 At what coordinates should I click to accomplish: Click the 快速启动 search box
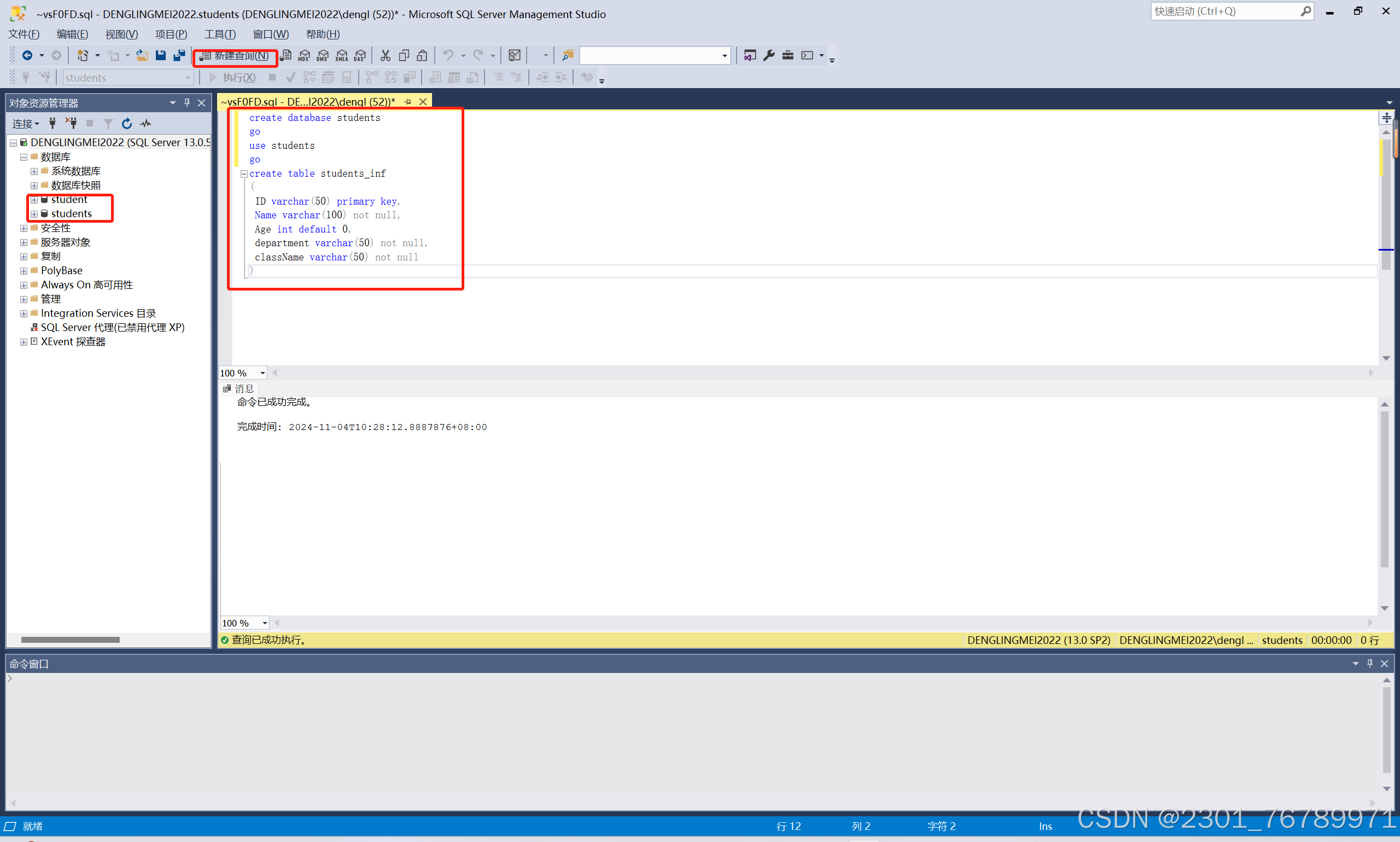tap(1225, 11)
